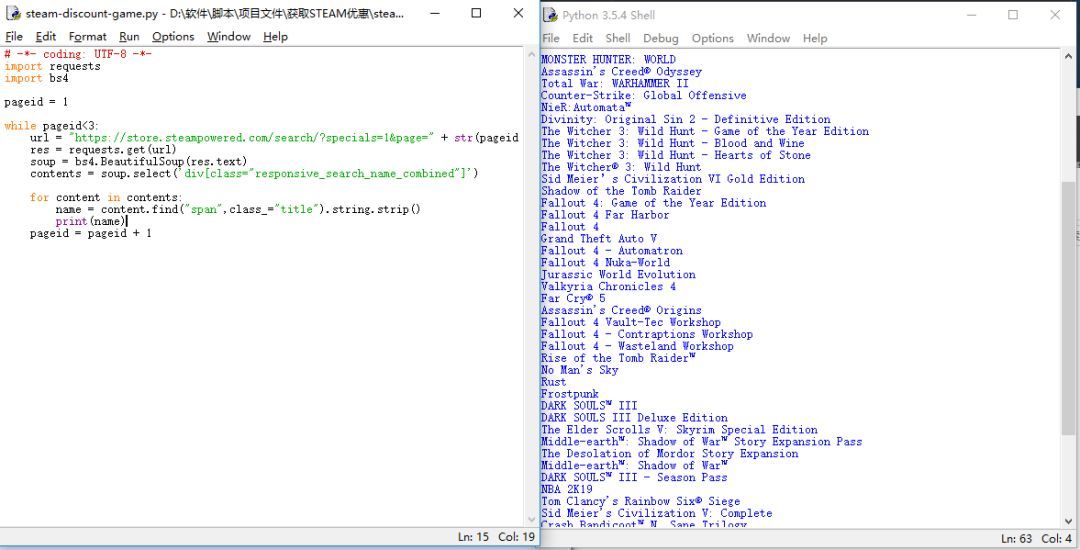The image size is (1080, 550).
Task: Open Format menu in editor window
Action: click(87, 36)
